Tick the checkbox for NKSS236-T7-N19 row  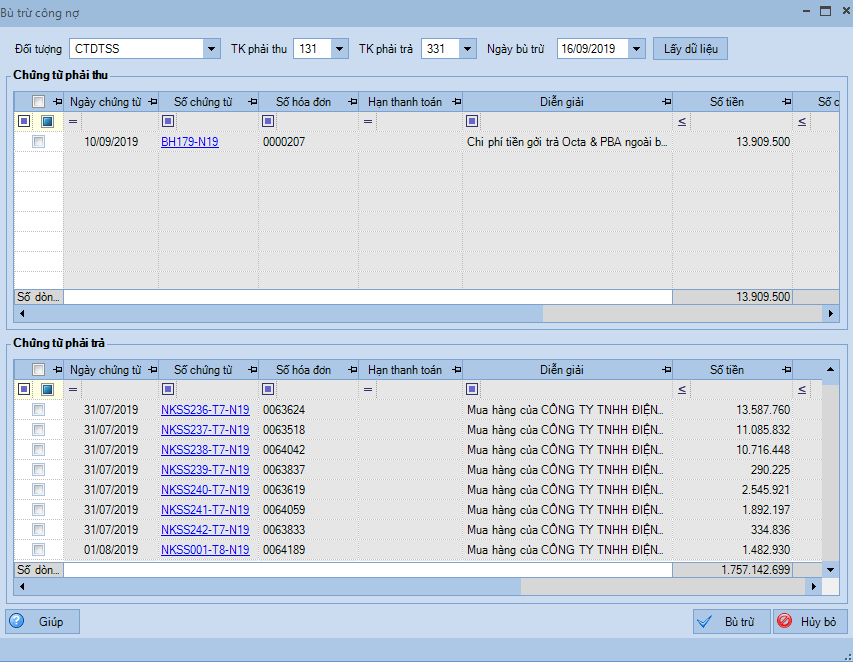point(38,410)
